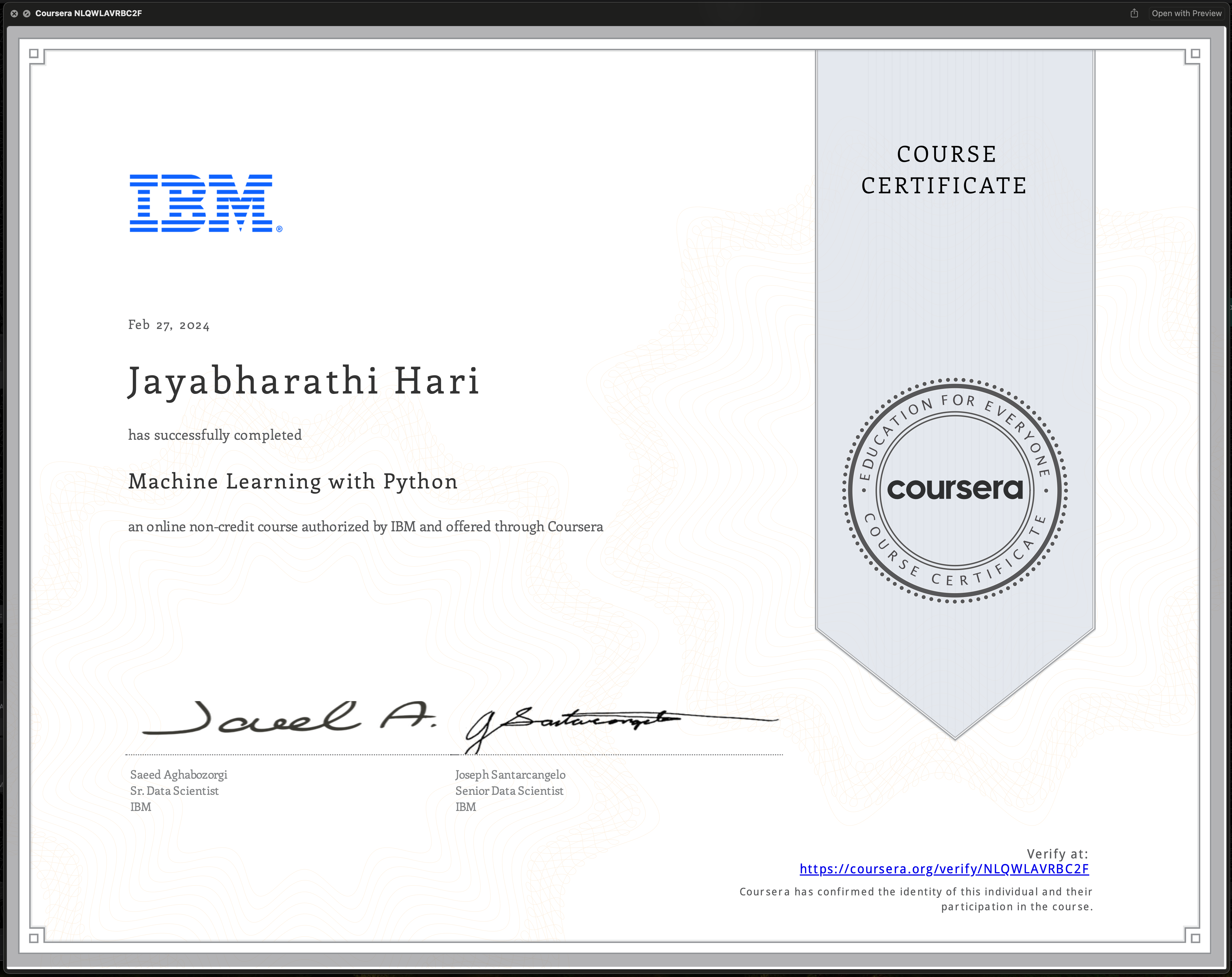Click the window title Coursera NLQWLAVRBC2F
Screen dimensions: 1232x977
tap(88, 13)
